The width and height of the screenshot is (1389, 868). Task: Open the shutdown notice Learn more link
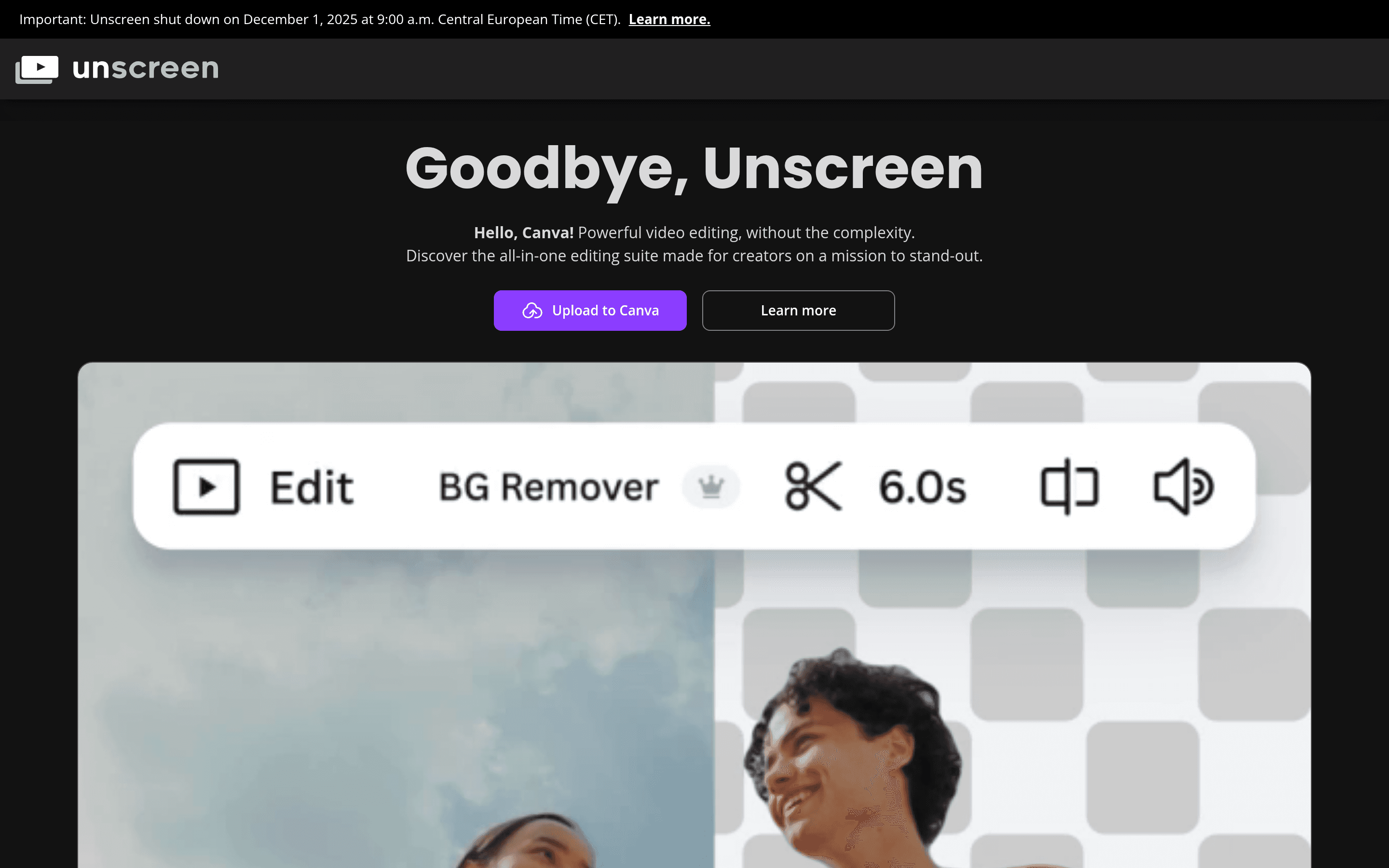(x=669, y=19)
